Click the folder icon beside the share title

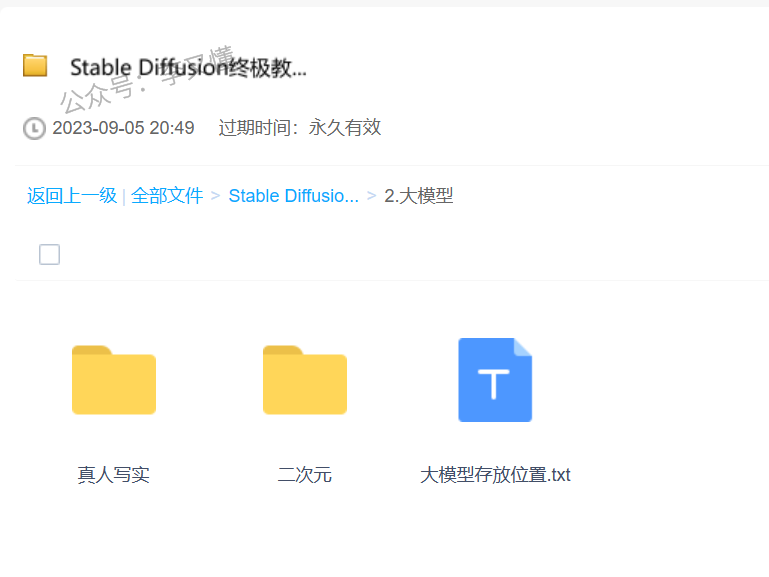(x=35, y=66)
